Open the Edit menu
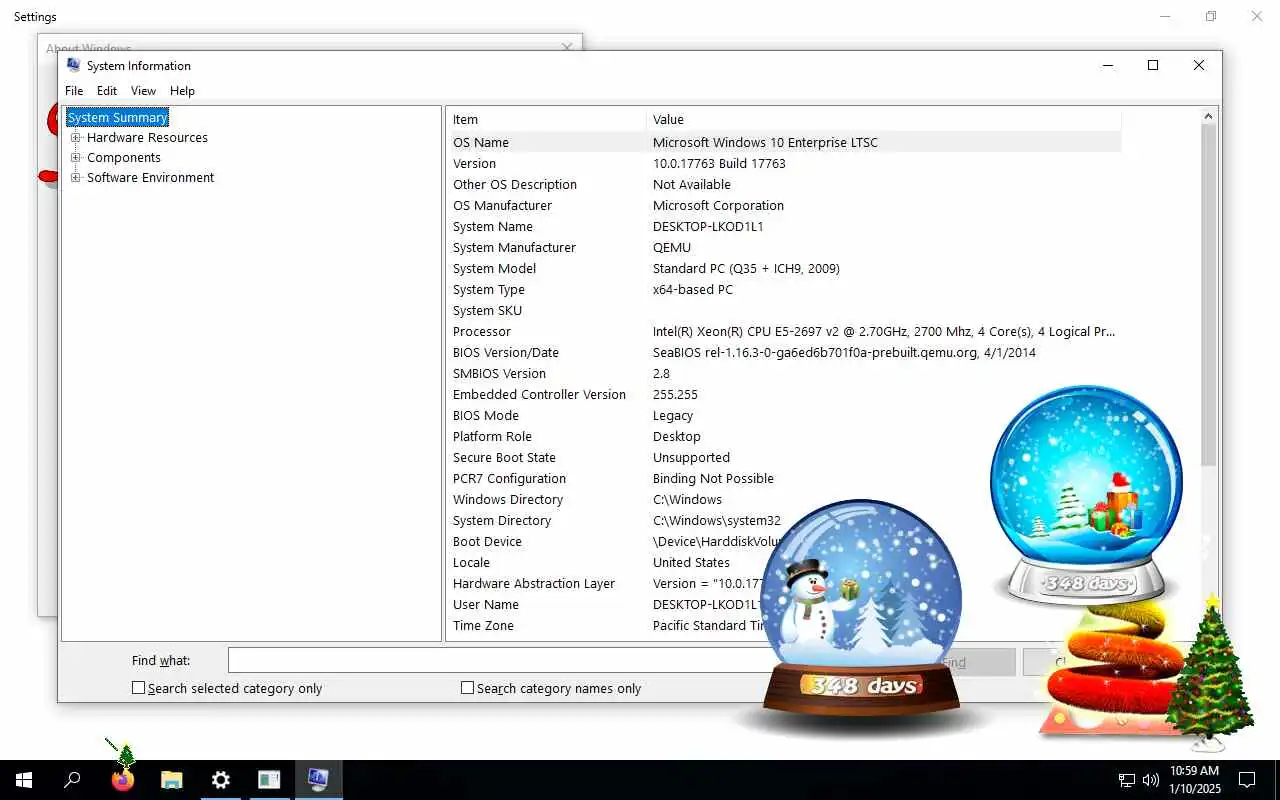This screenshot has width=1280, height=800. pos(107,91)
